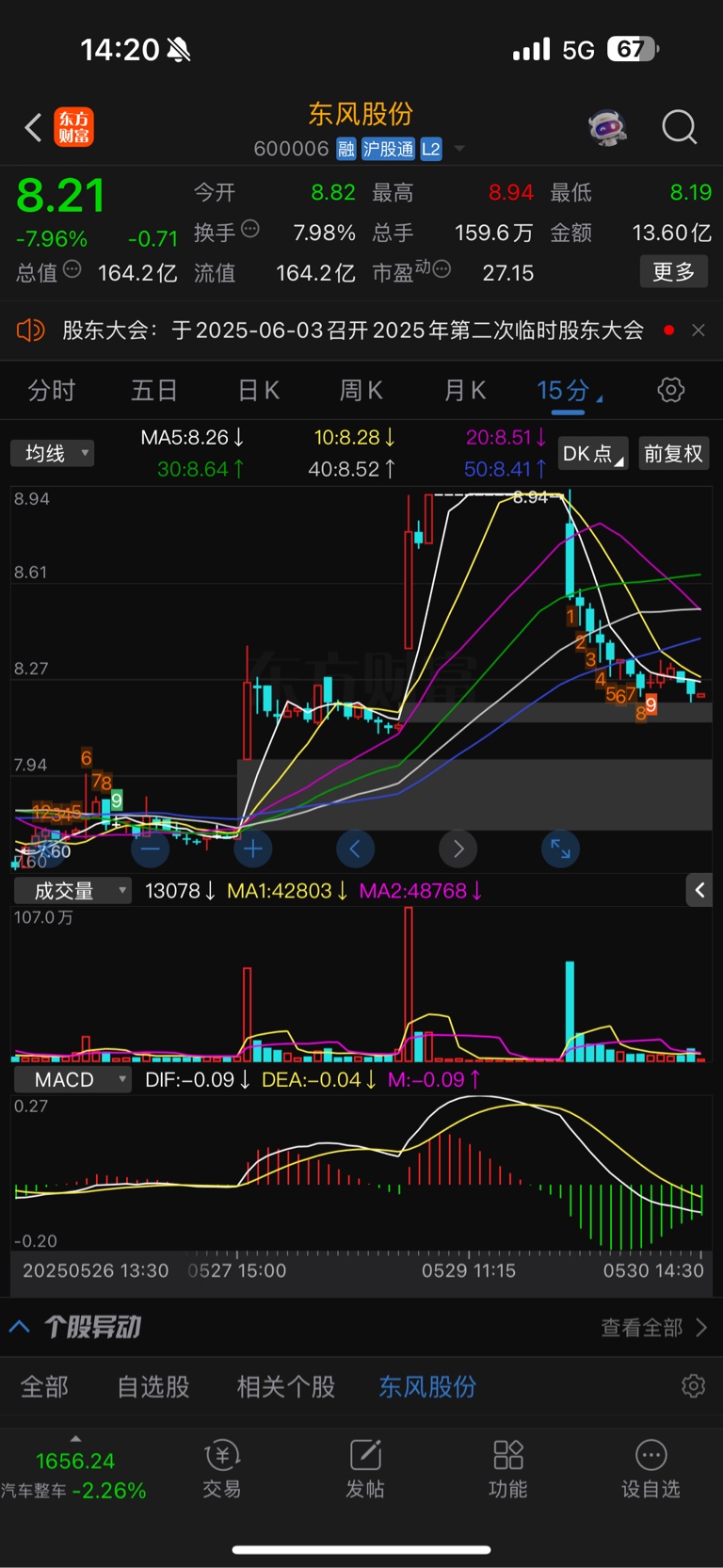
Task: Tap the MA5:8.26 value
Action: coord(193,438)
